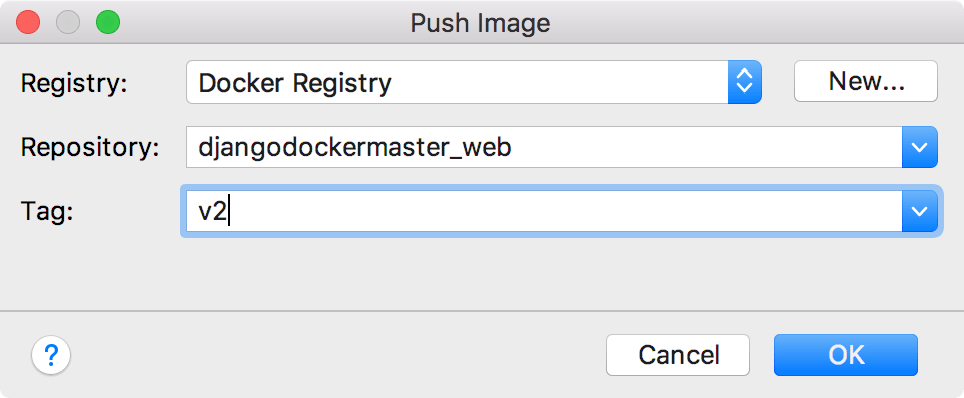Expand the Repository dropdown arrow
964x398 pixels.
[x=920, y=147]
